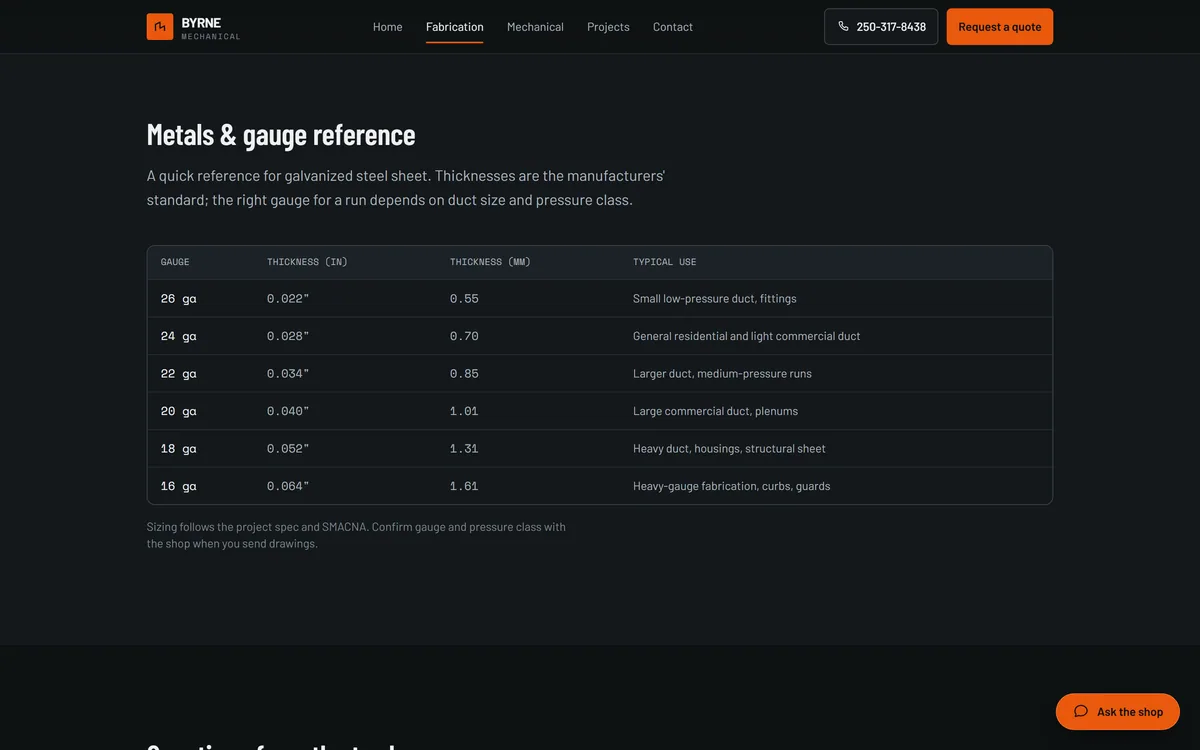Open the Ask the shop chat button
This screenshot has height=750, width=1200.
[x=1118, y=712]
